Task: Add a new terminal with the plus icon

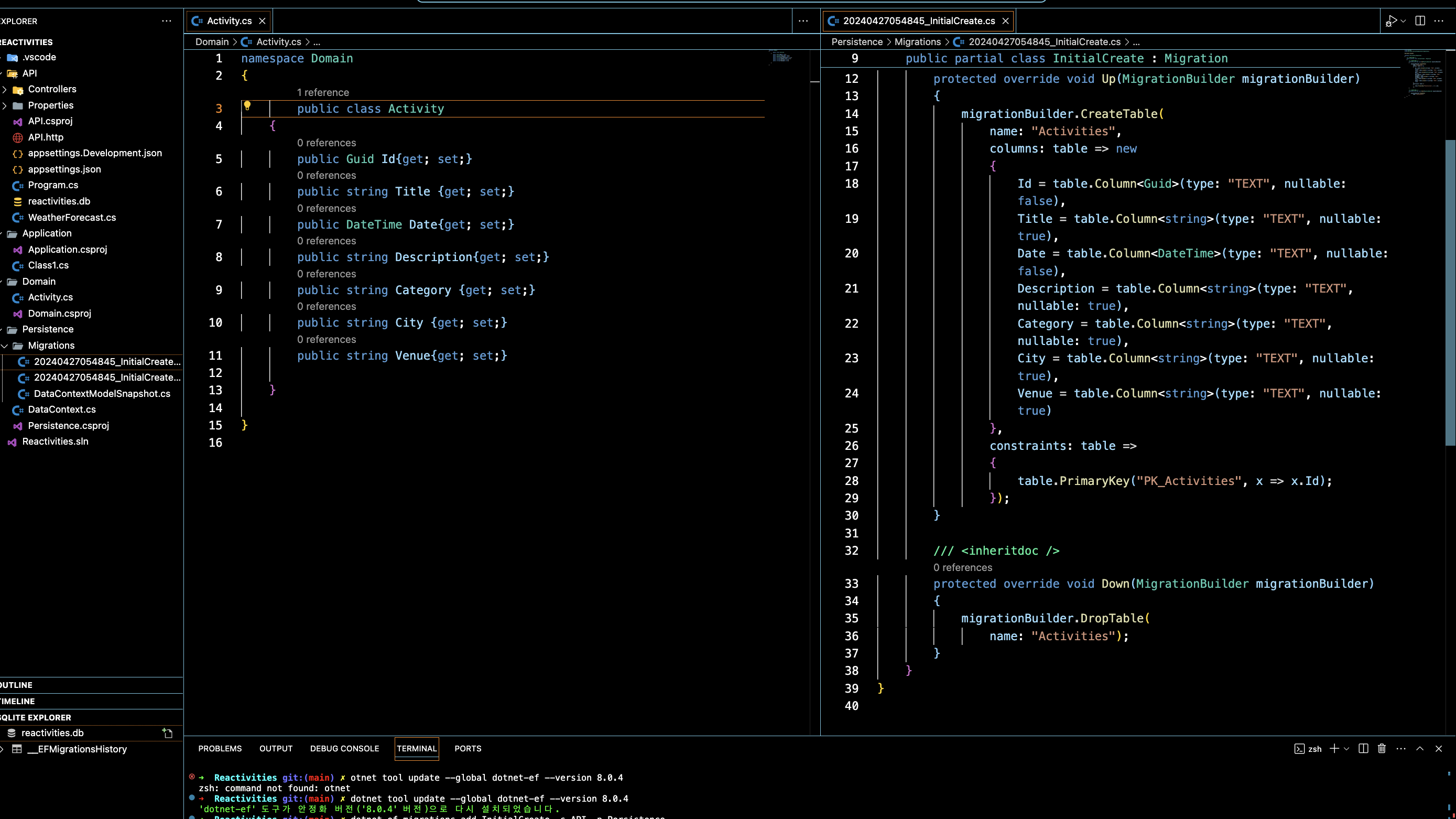Action: point(1334,748)
